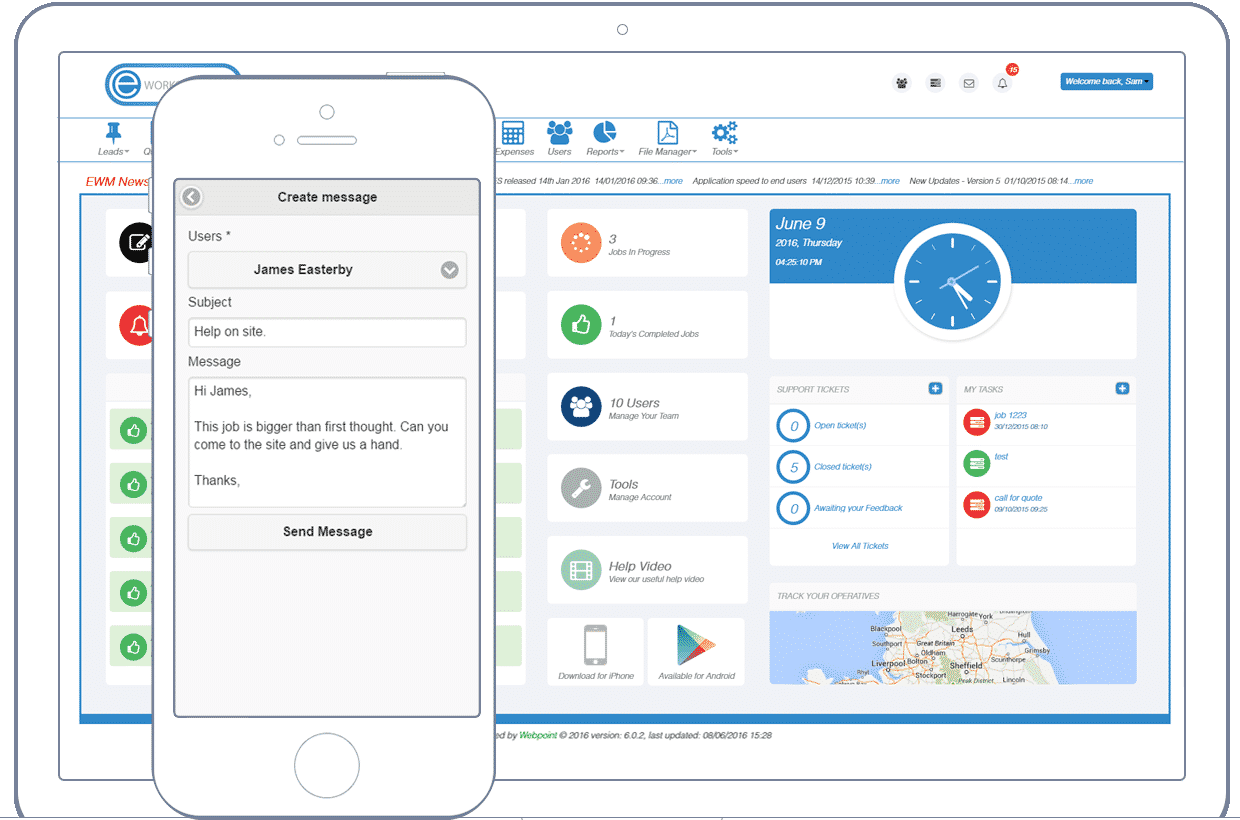
Task: Open the Awaiting your Feedback link
Action: (858, 508)
